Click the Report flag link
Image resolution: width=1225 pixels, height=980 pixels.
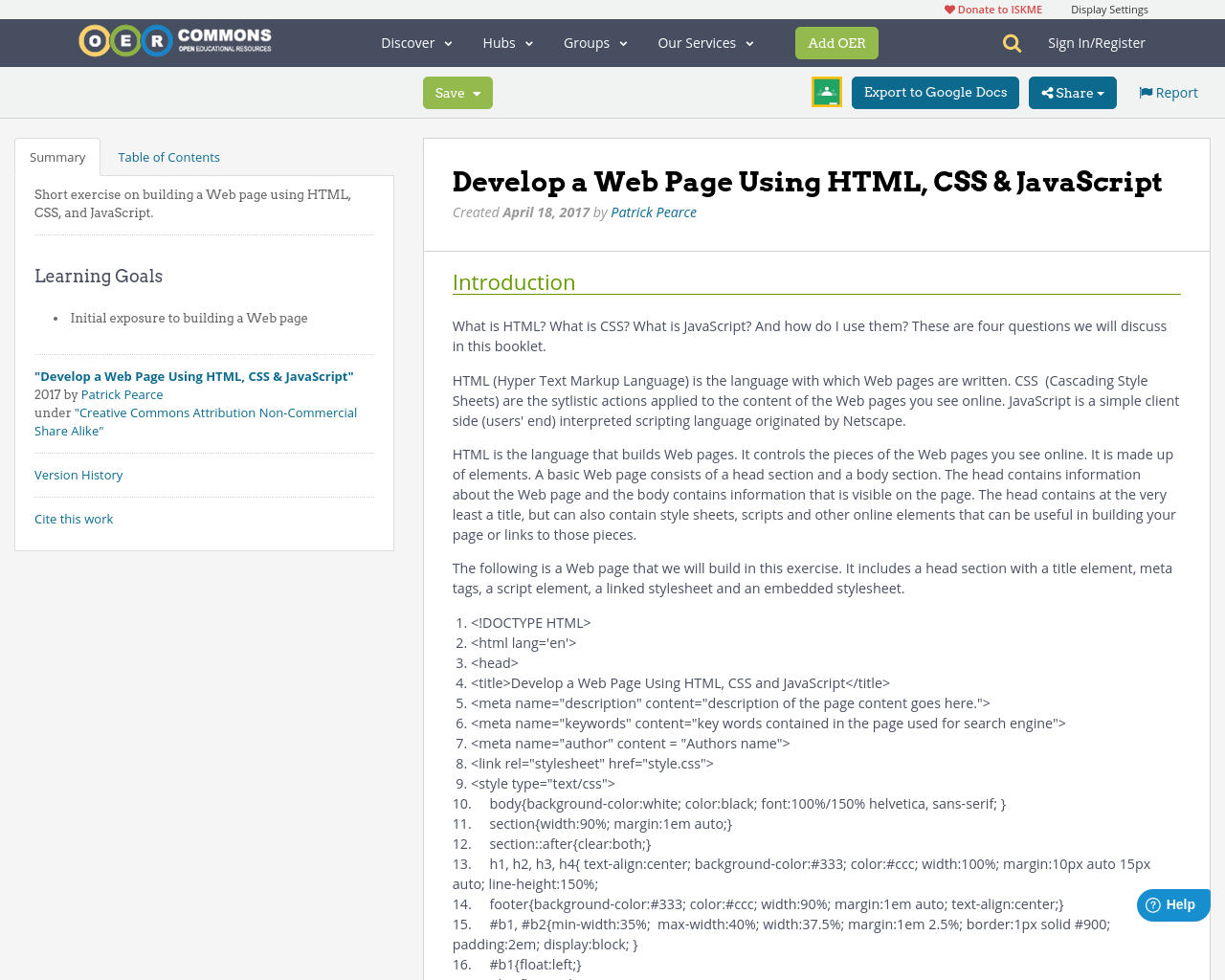point(1168,93)
